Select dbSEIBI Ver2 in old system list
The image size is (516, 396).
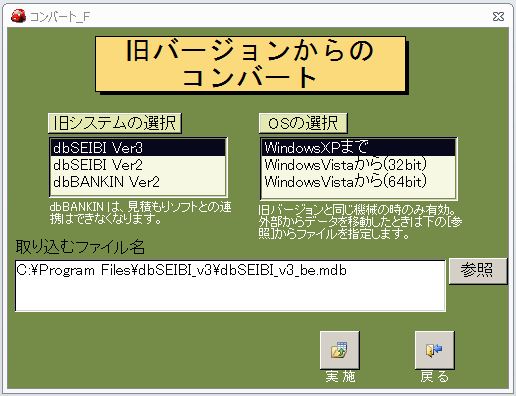138,165
